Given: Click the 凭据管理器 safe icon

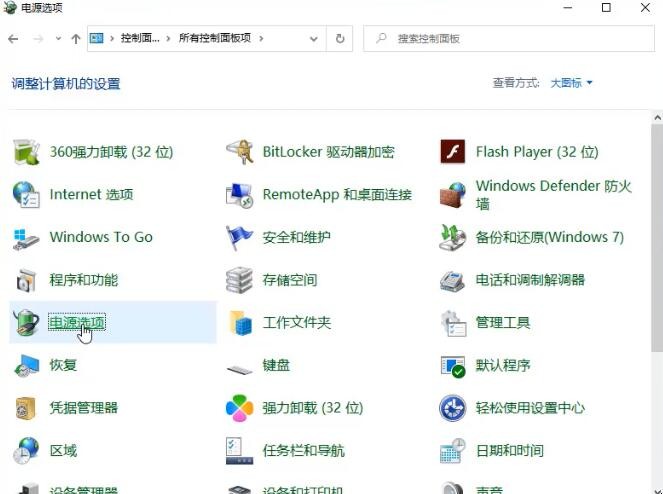Looking at the screenshot, I should [x=25, y=408].
